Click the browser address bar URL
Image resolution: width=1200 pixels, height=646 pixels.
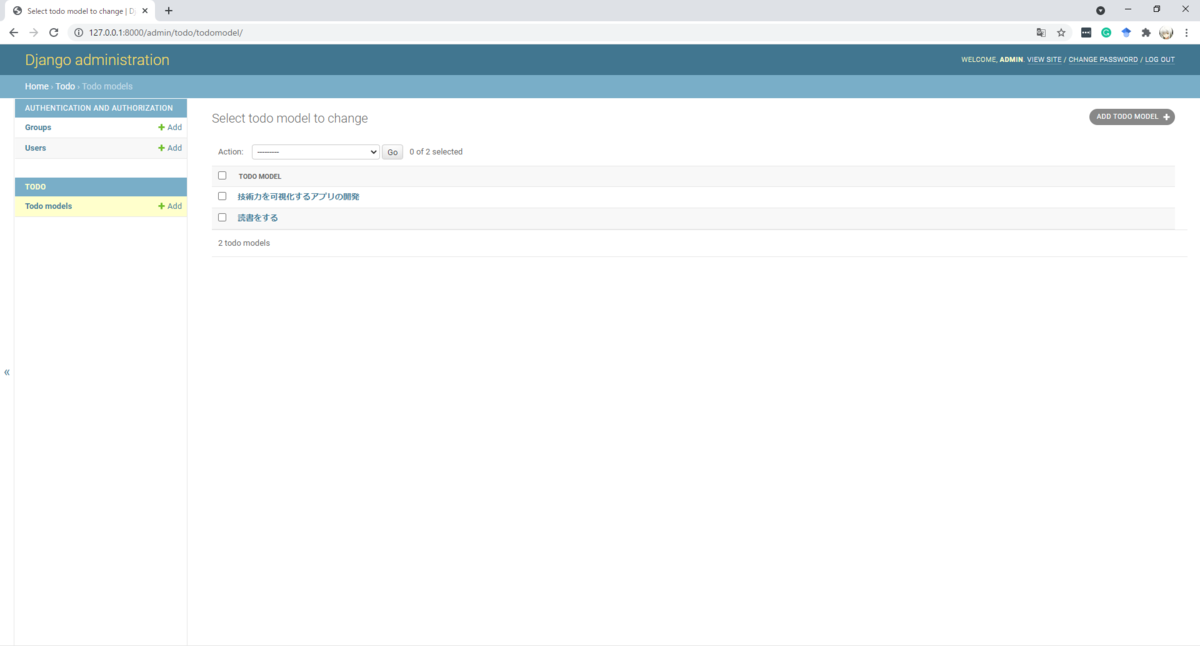click(x=166, y=32)
